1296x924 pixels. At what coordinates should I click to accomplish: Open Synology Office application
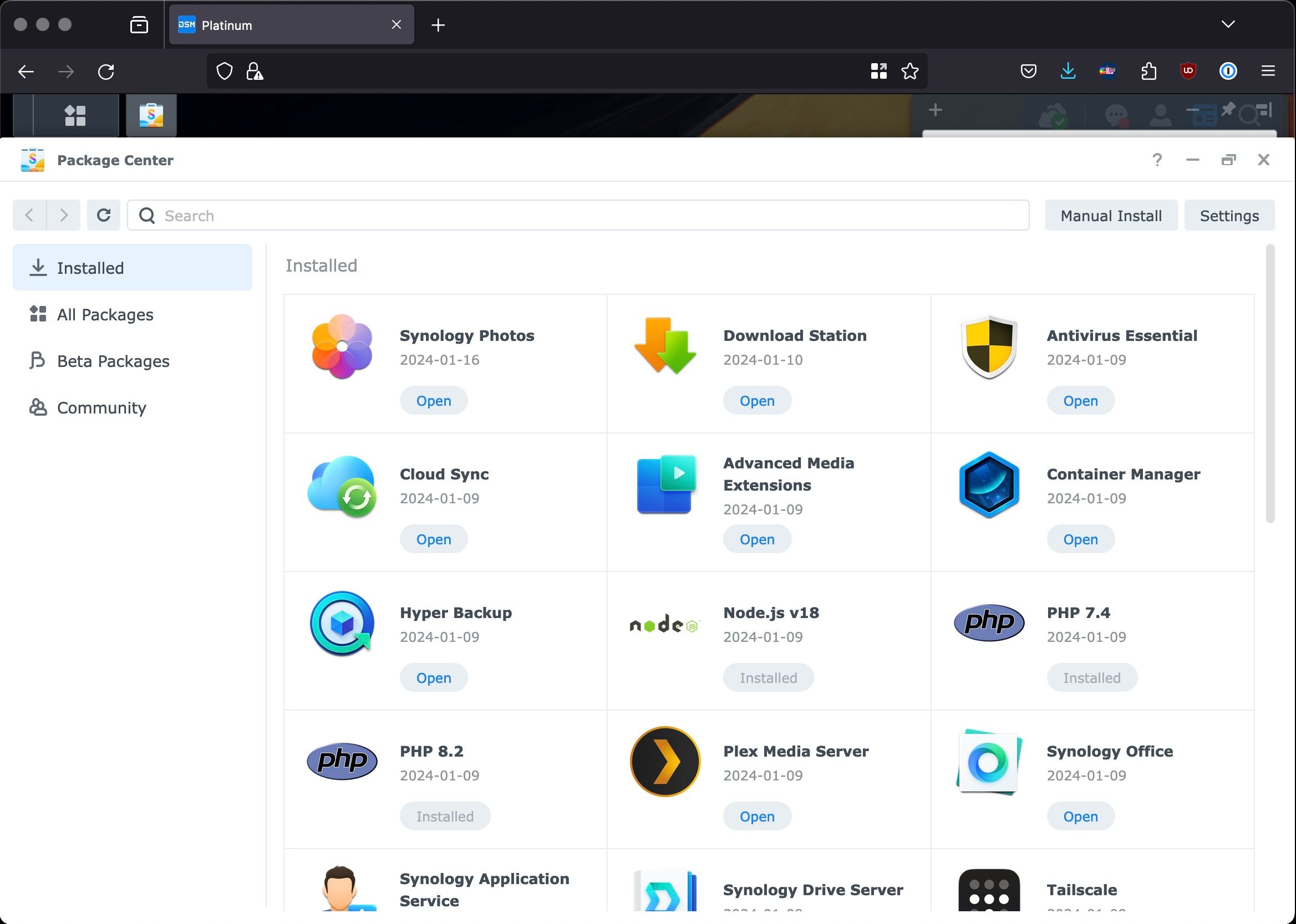point(1080,816)
